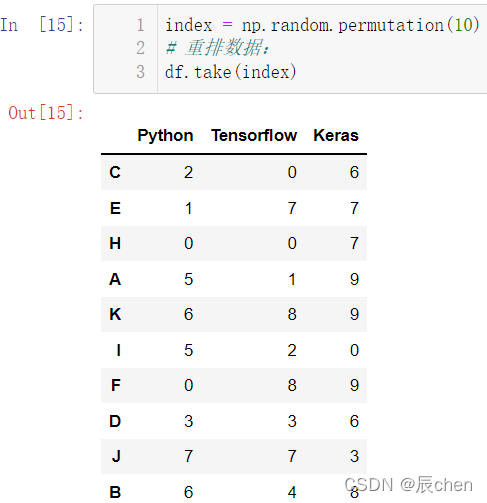Click line number 2 in cell gutter
487x503 pixels.
tap(140, 48)
